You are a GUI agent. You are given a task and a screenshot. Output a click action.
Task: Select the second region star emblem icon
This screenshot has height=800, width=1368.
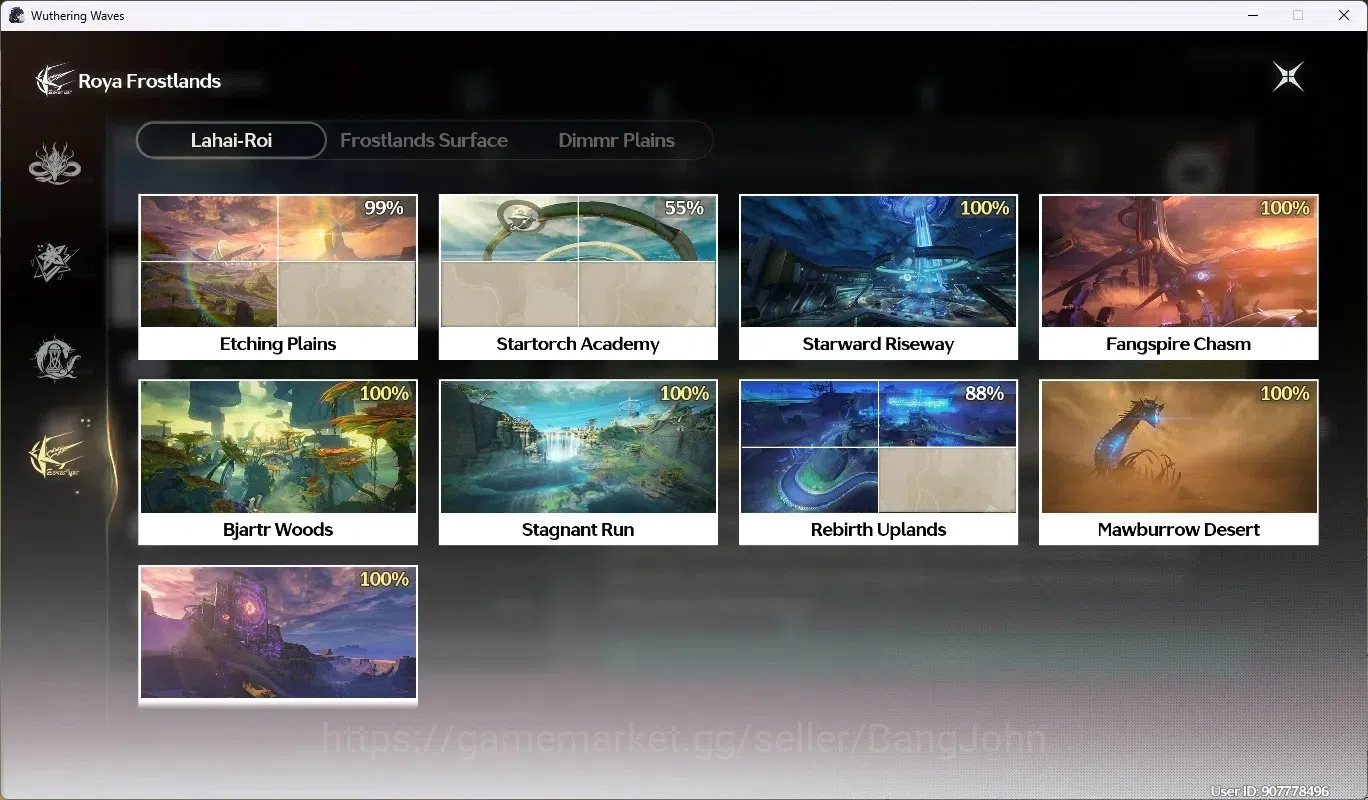pyautogui.click(x=54, y=261)
